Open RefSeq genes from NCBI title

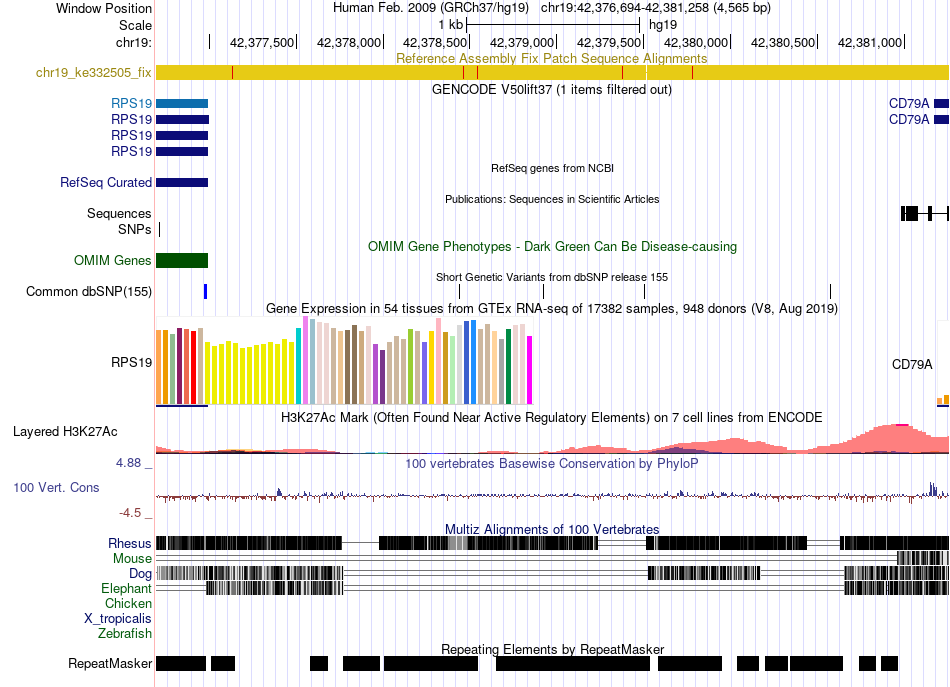[552, 168]
